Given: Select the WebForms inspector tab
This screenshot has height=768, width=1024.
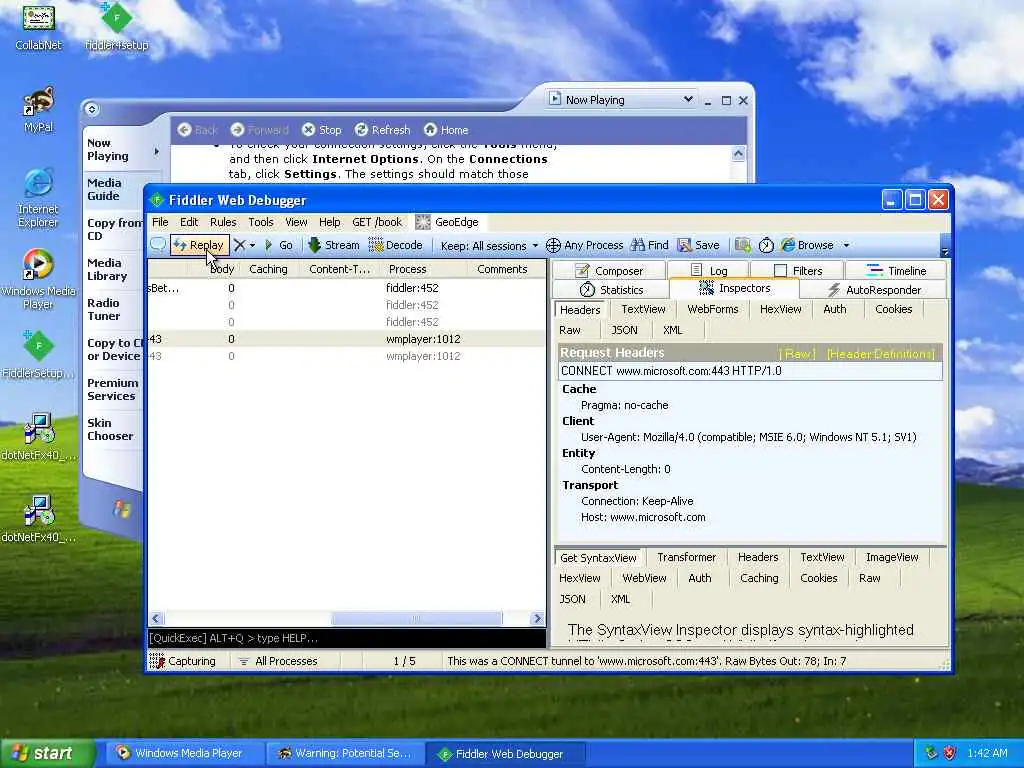Looking at the screenshot, I should point(712,309).
